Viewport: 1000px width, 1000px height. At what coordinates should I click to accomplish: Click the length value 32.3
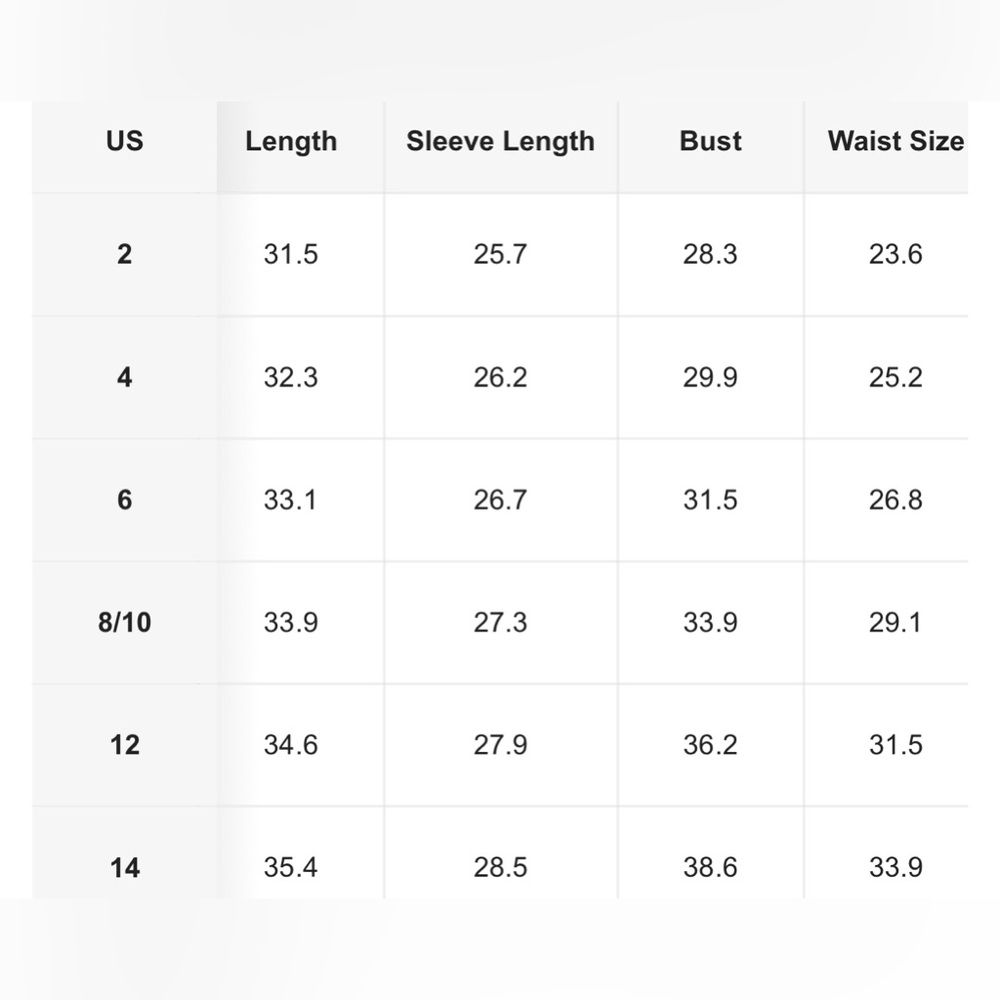tap(291, 377)
